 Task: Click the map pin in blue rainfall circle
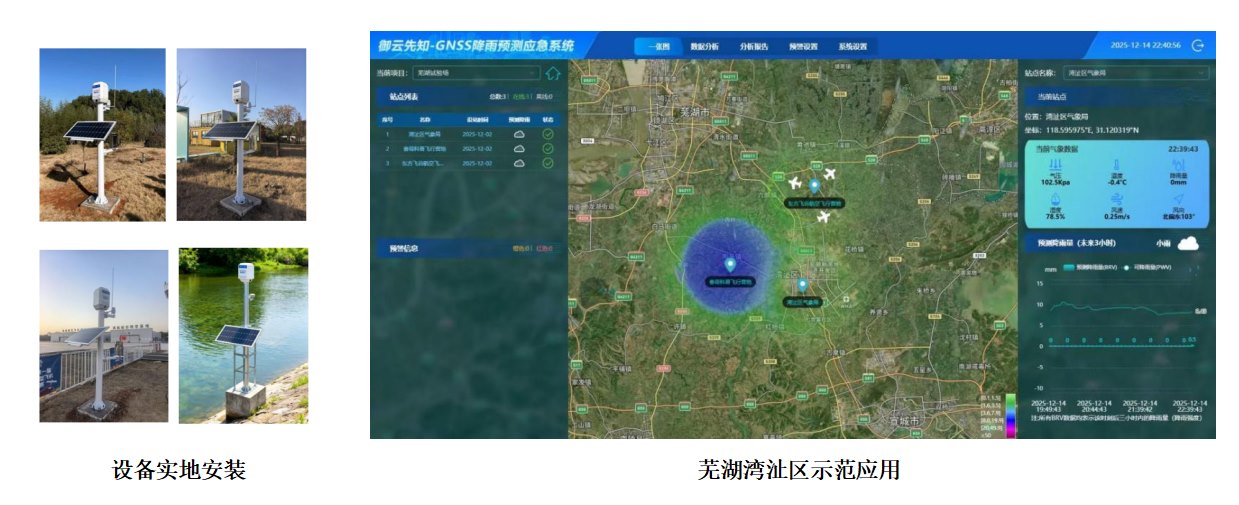(730, 265)
